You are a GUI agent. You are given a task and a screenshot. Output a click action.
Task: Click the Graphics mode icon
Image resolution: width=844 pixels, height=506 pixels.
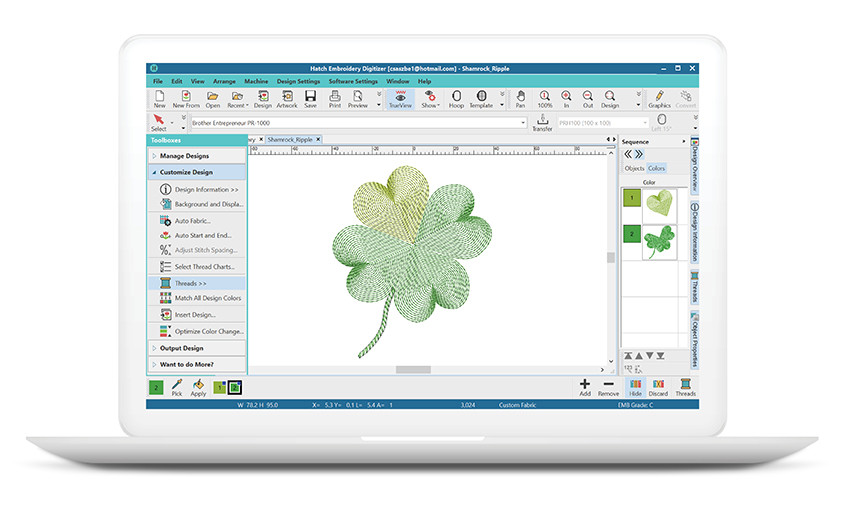pyautogui.click(x=659, y=99)
